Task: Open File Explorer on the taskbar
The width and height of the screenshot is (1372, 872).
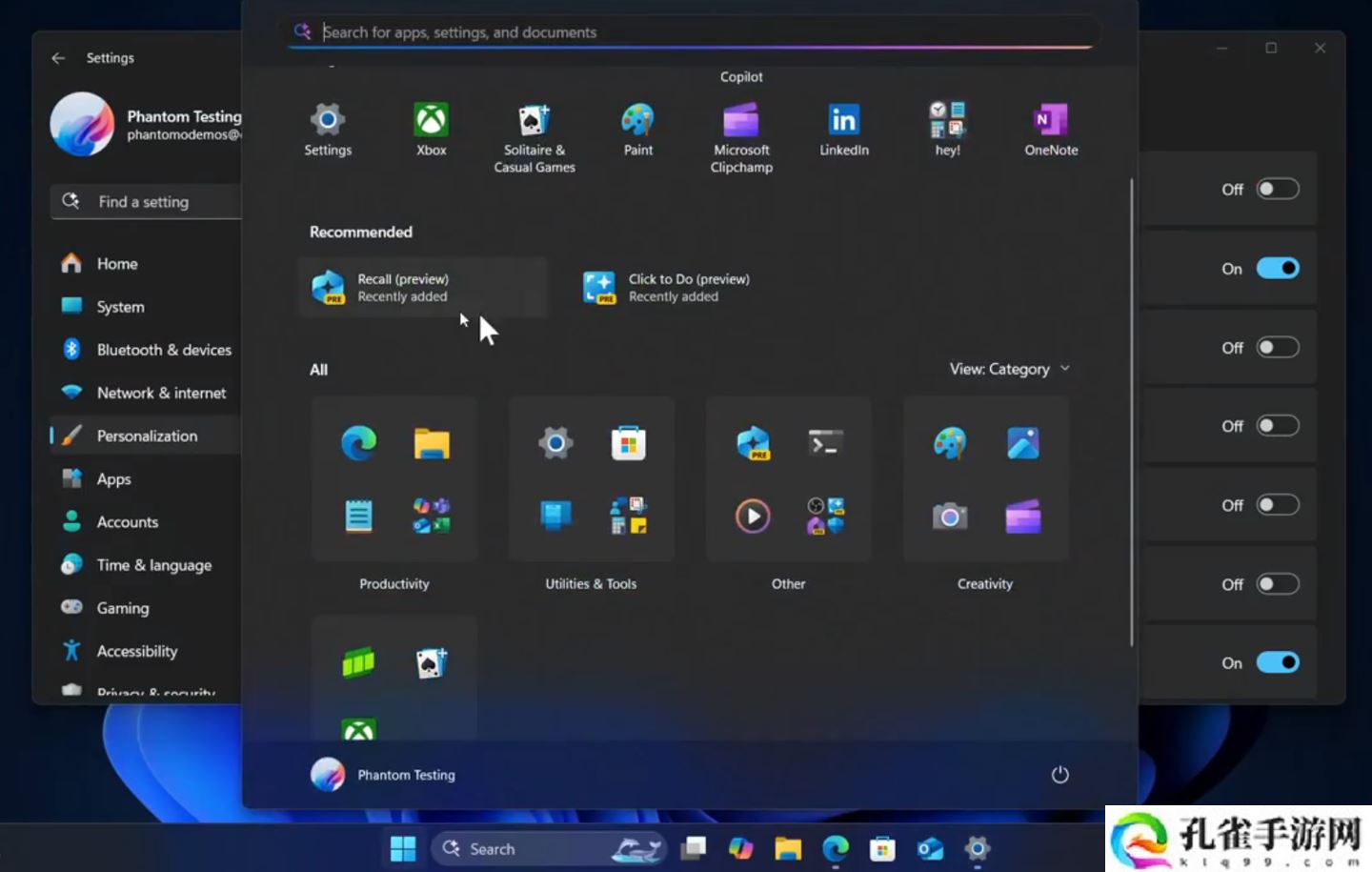Action: [788, 848]
